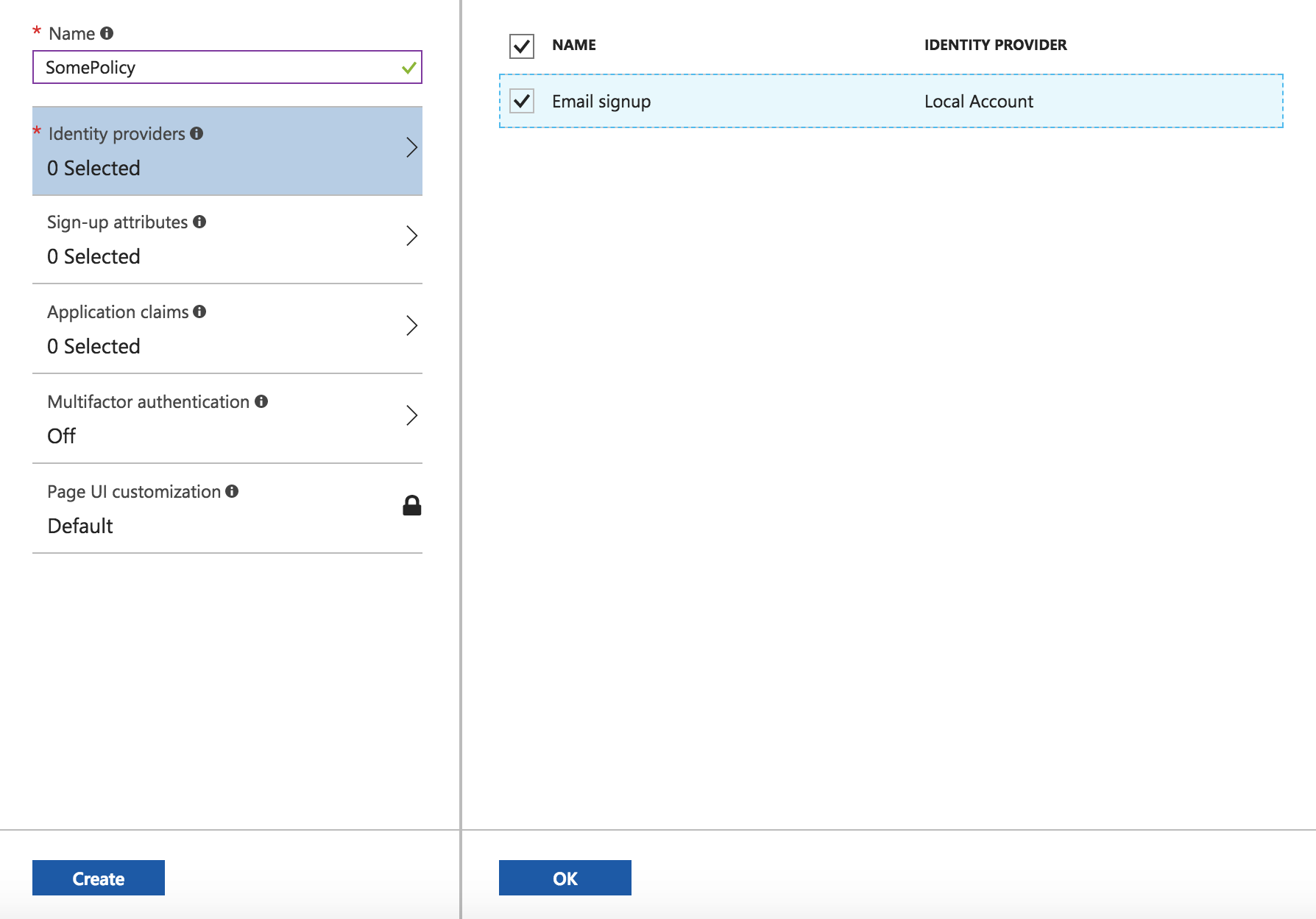Viewport: 1316px width, 919px height.
Task: Click info icon beside Multifactor authentication
Action: [261, 401]
